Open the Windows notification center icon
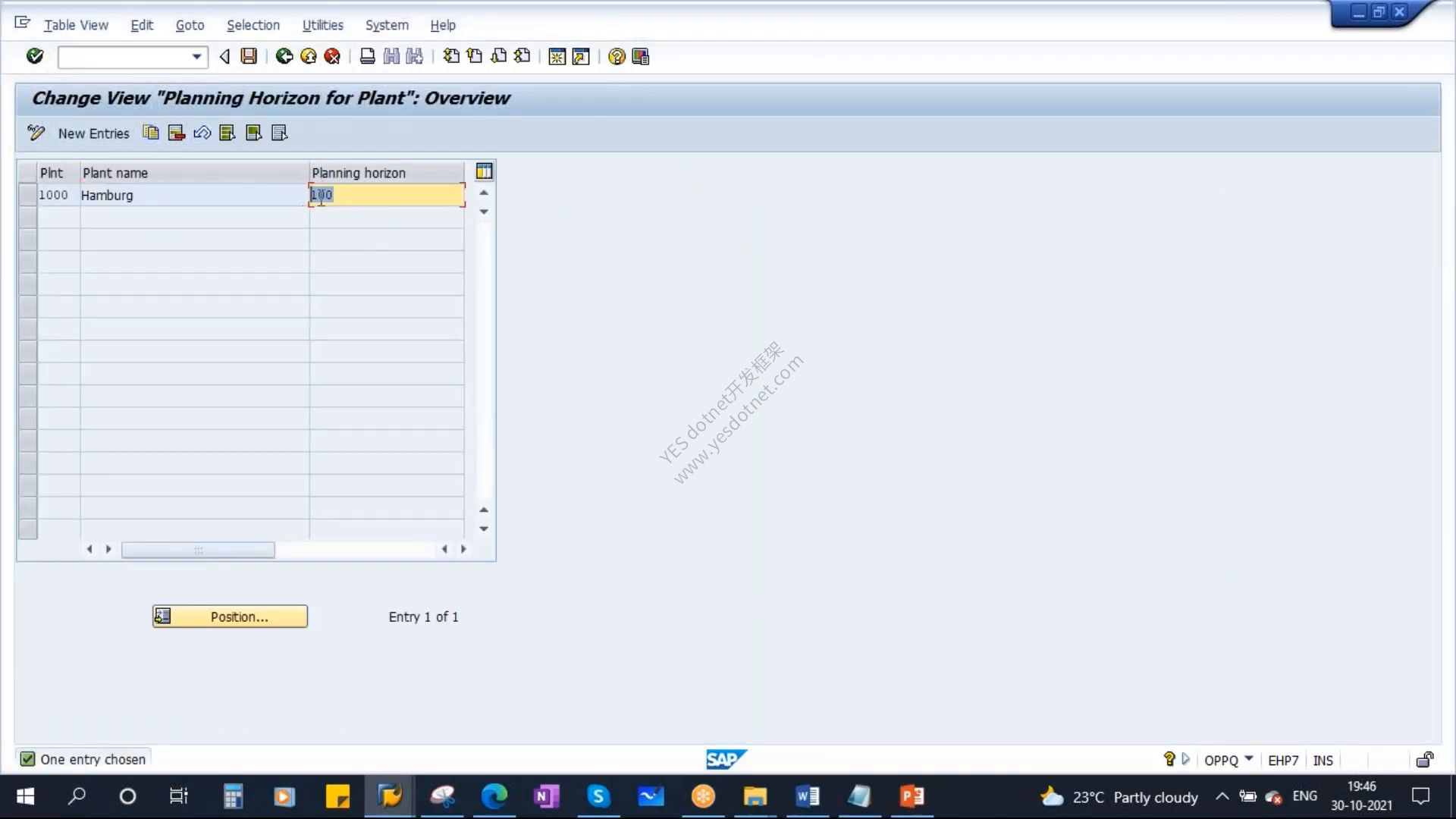Screen dimensions: 1456x819 coord(1420,796)
